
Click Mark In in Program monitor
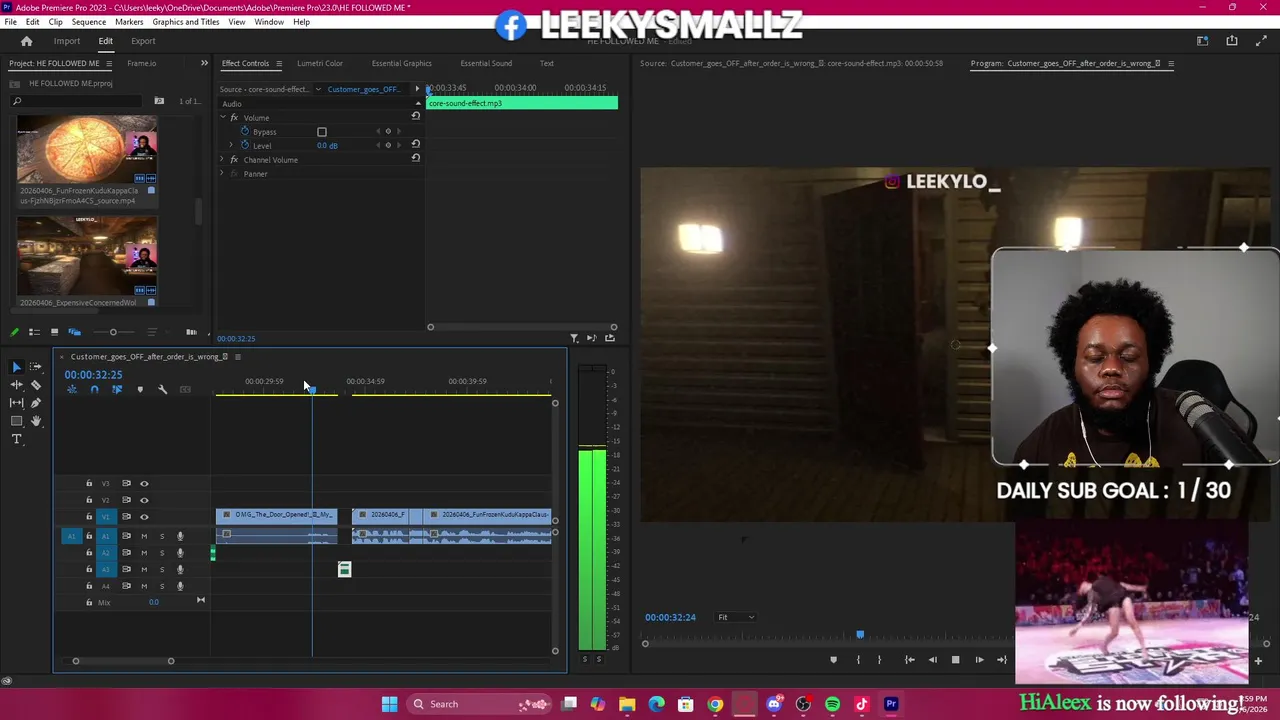click(858, 660)
